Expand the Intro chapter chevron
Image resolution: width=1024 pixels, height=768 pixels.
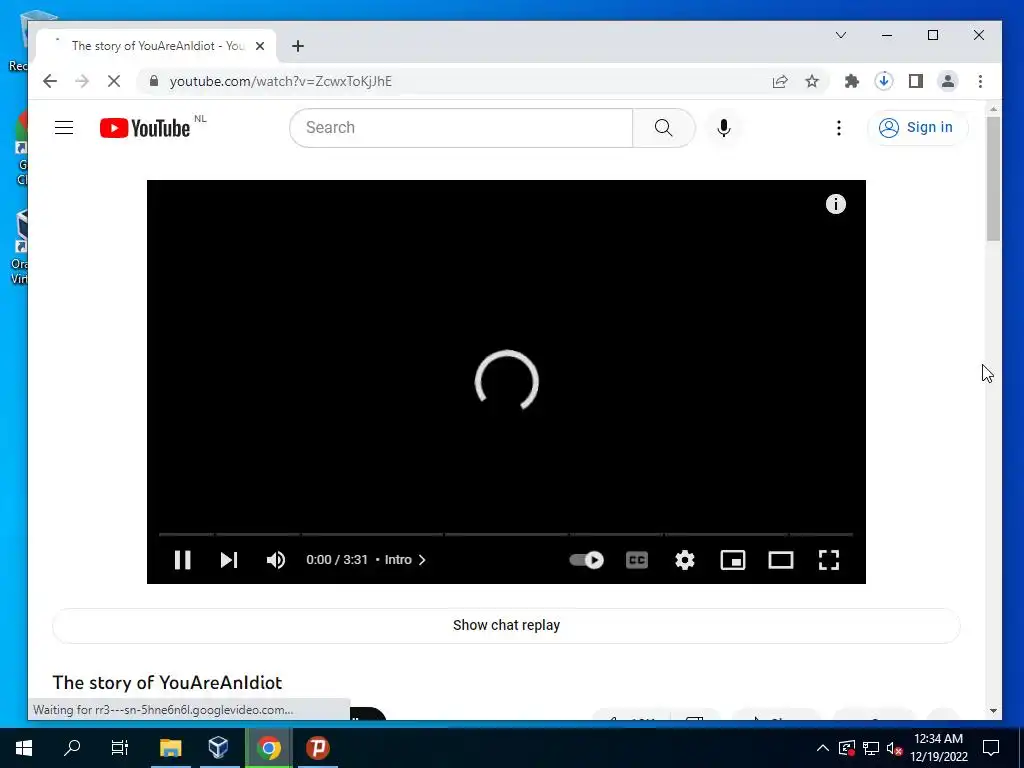click(422, 560)
